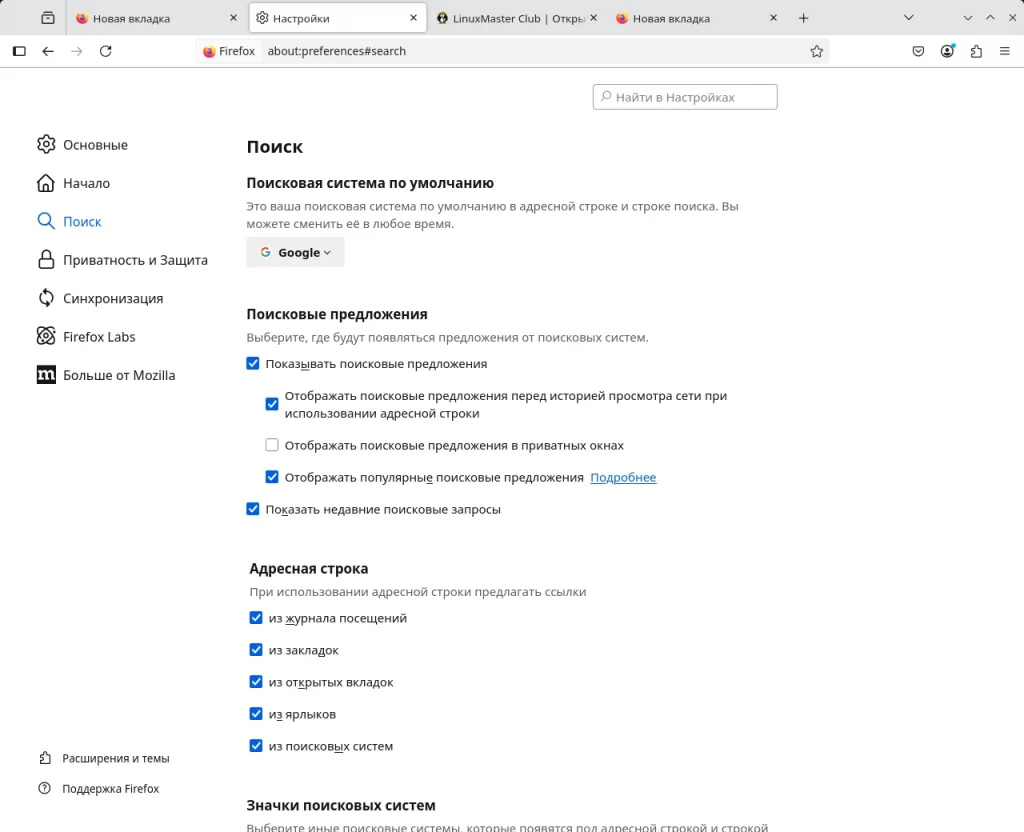Click the window dropdown chevron button

967,18
